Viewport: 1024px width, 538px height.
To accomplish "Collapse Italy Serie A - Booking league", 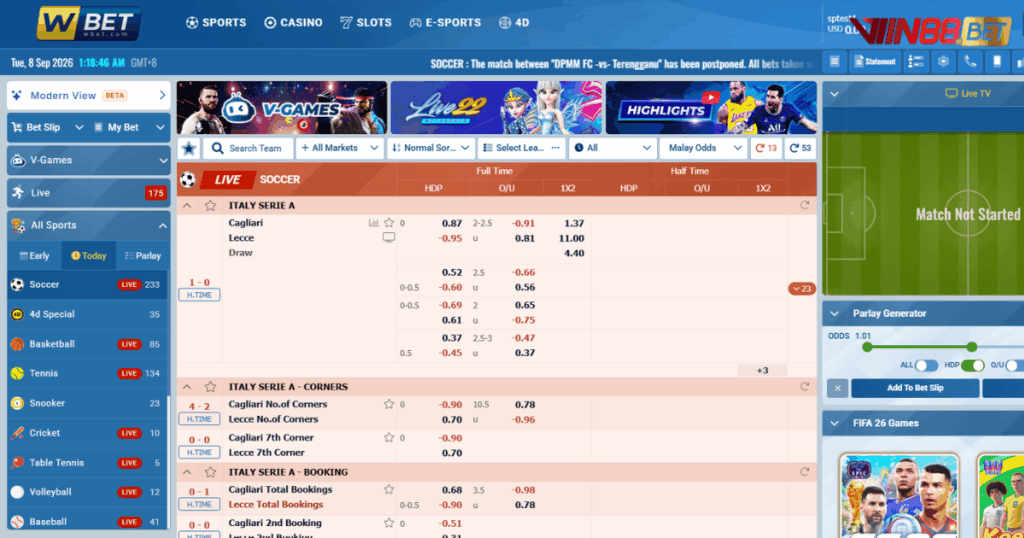I will pyautogui.click(x=187, y=472).
